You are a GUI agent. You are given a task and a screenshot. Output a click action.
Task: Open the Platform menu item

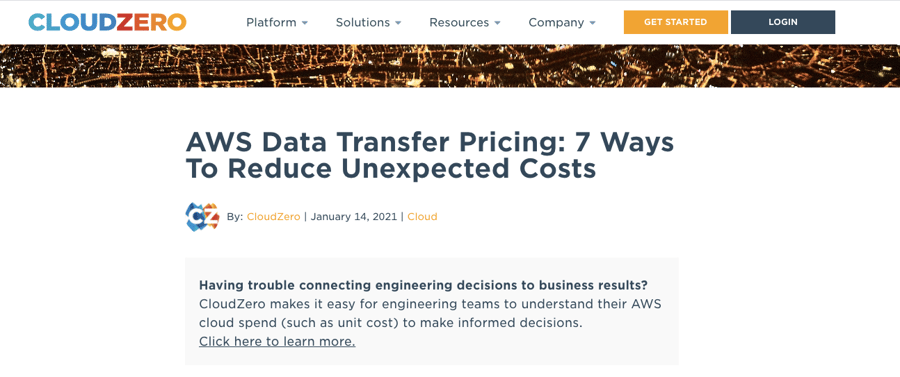[x=271, y=22]
